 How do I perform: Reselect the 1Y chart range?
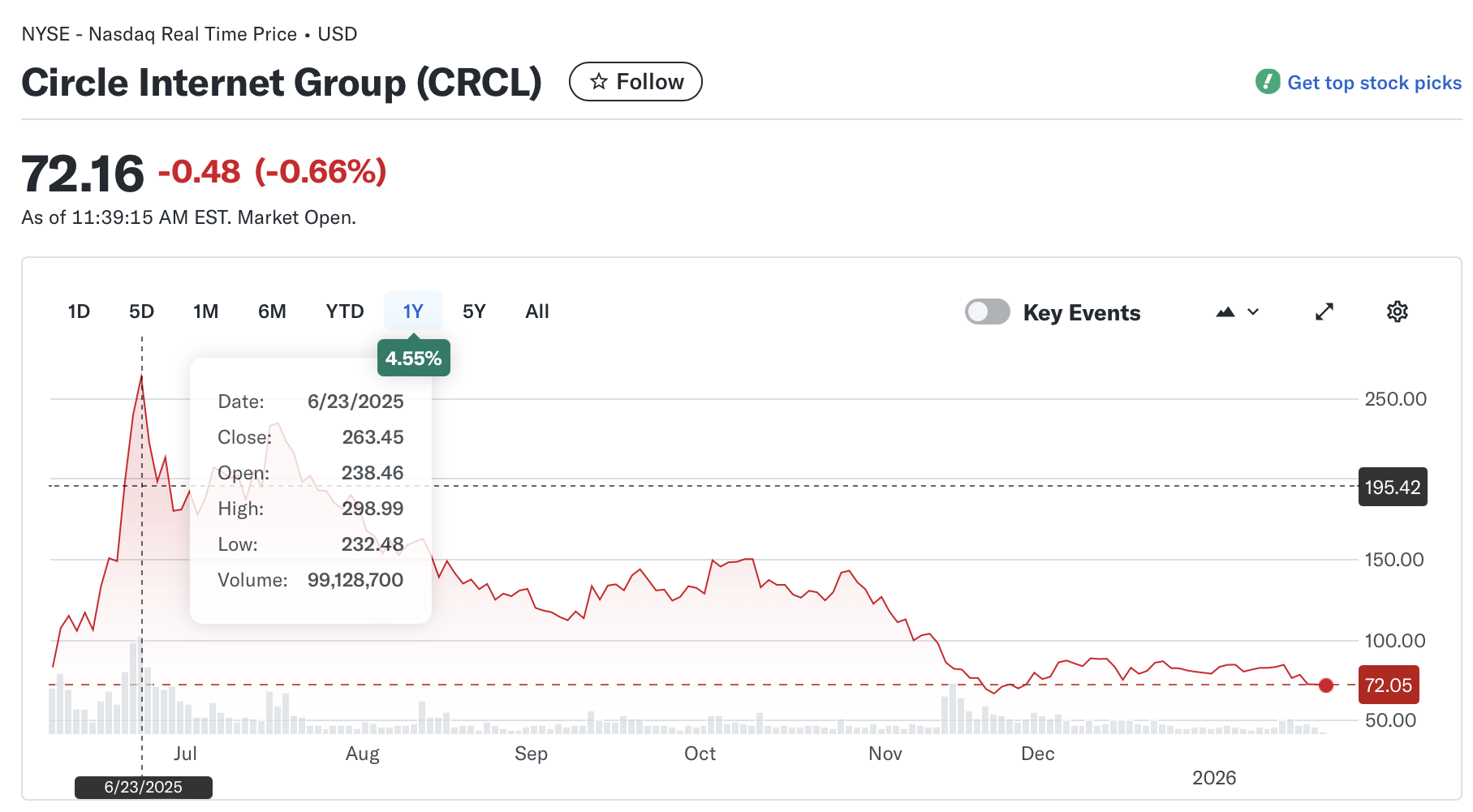(413, 311)
